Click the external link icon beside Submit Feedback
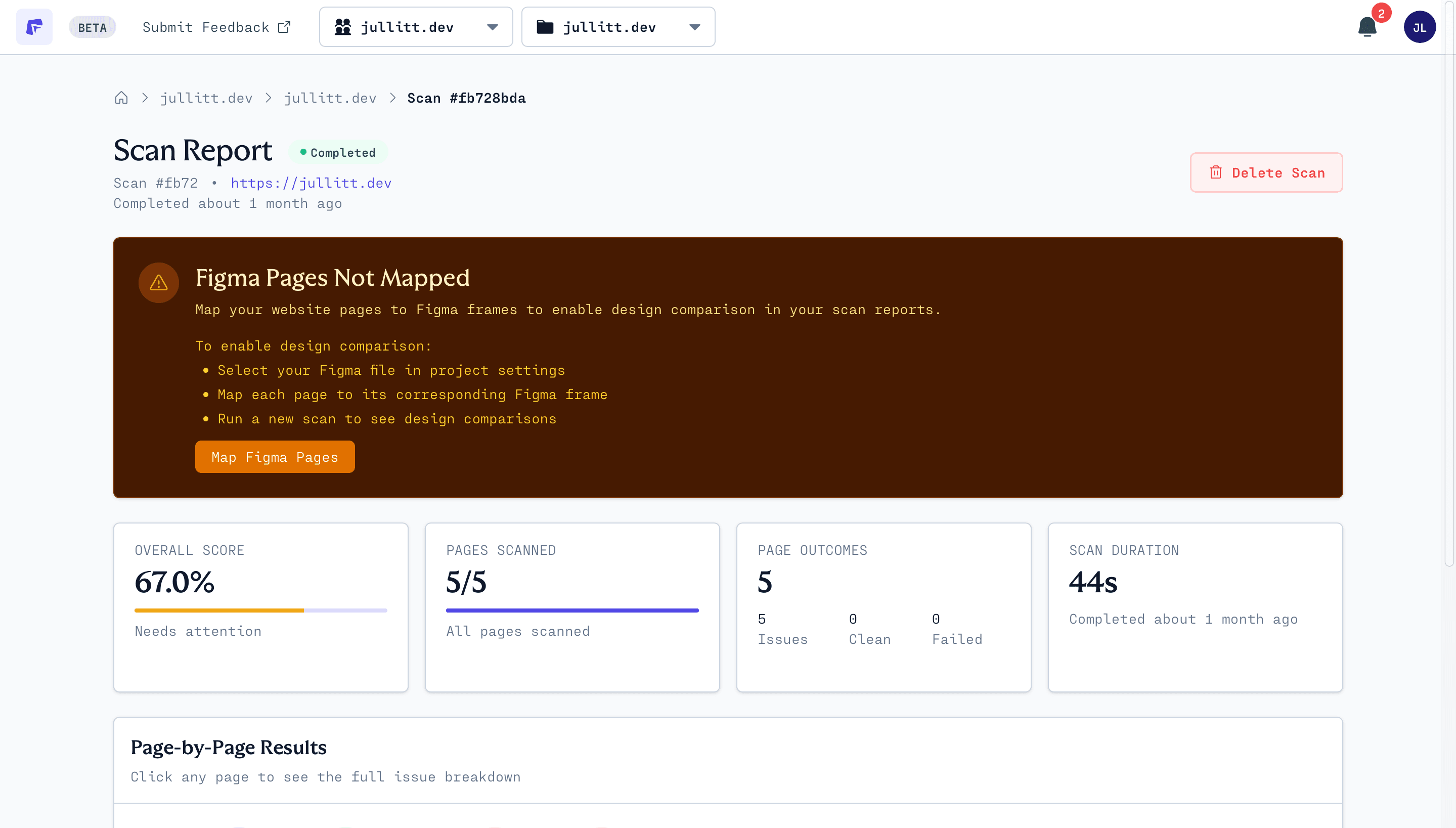Image resolution: width=1456 pixels, height=828 pixels. (284, 27)
